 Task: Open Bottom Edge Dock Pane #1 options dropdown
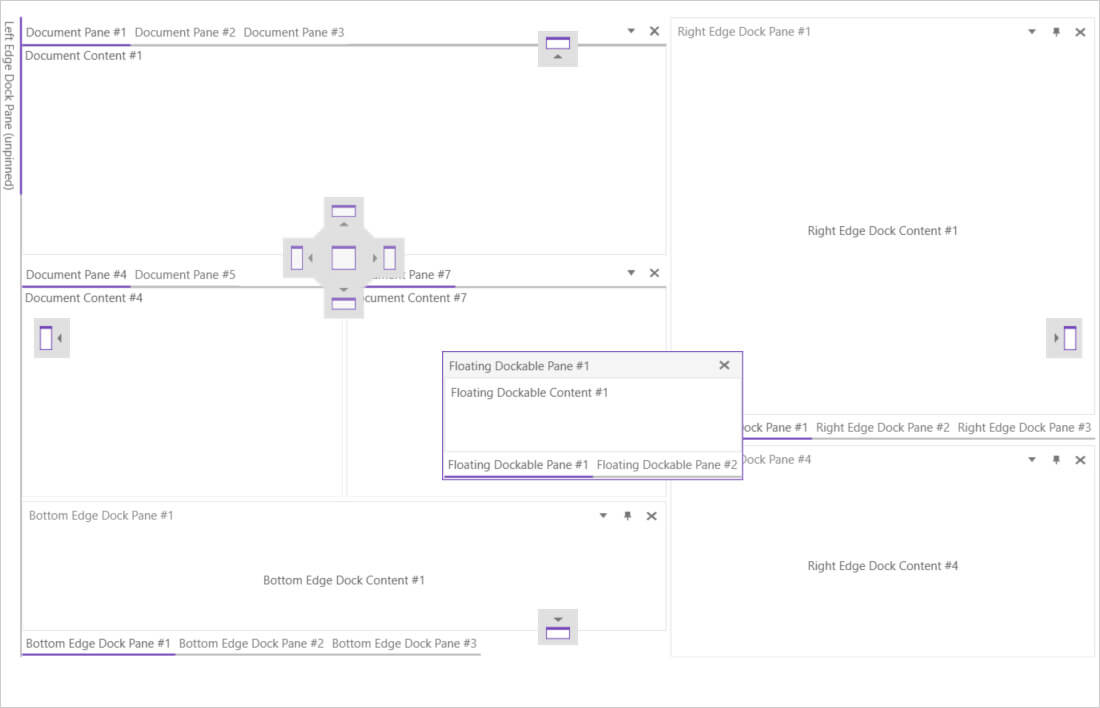(x=603, y=516)
